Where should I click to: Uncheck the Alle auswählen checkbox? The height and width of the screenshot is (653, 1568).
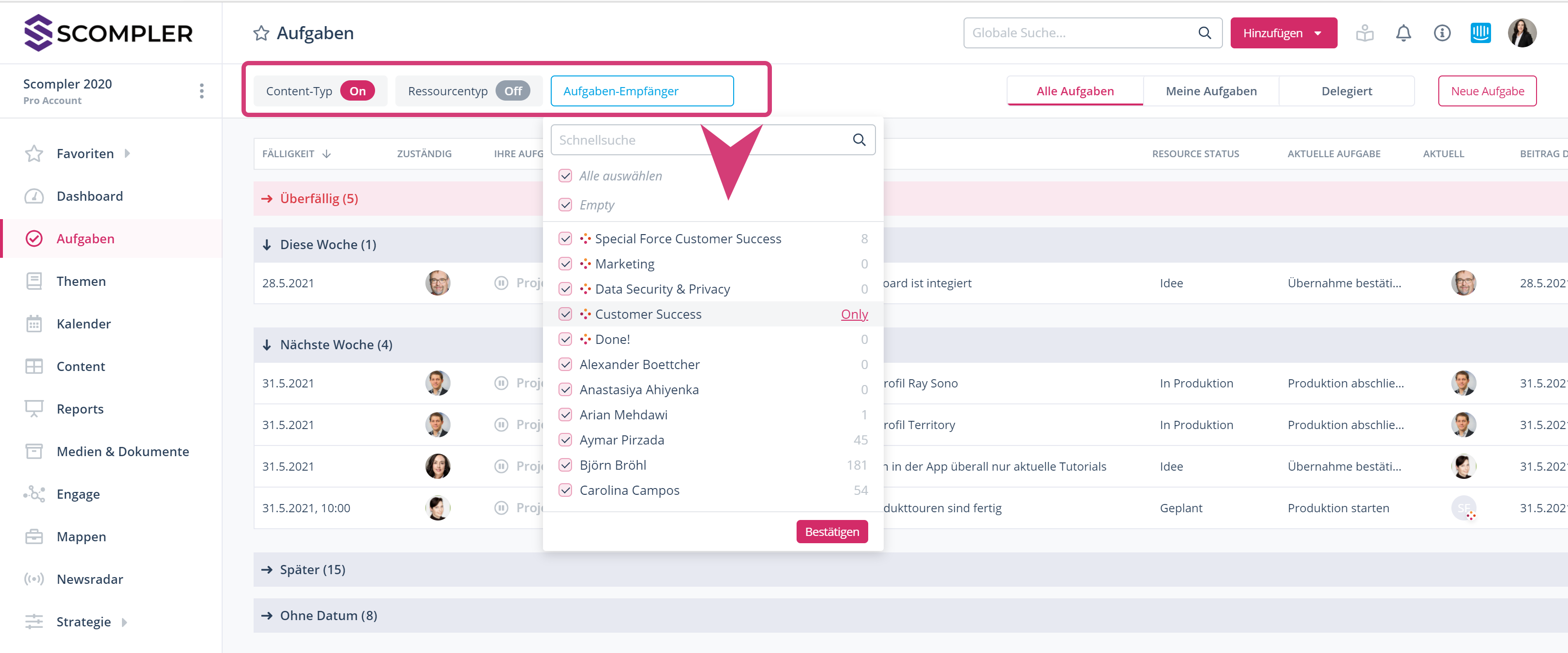[565, 176]
